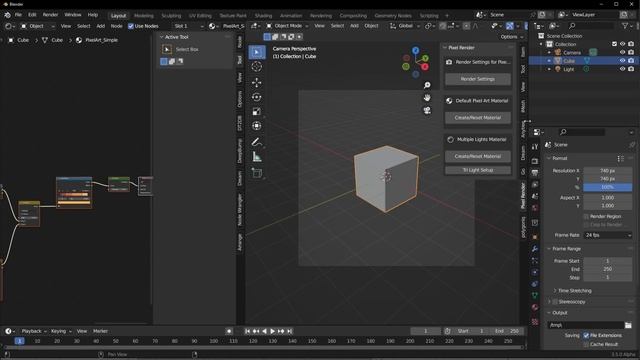Toggle File Extensions checkbox
Viewport: 640px width, 360px height.
click(x=586, y=335)
